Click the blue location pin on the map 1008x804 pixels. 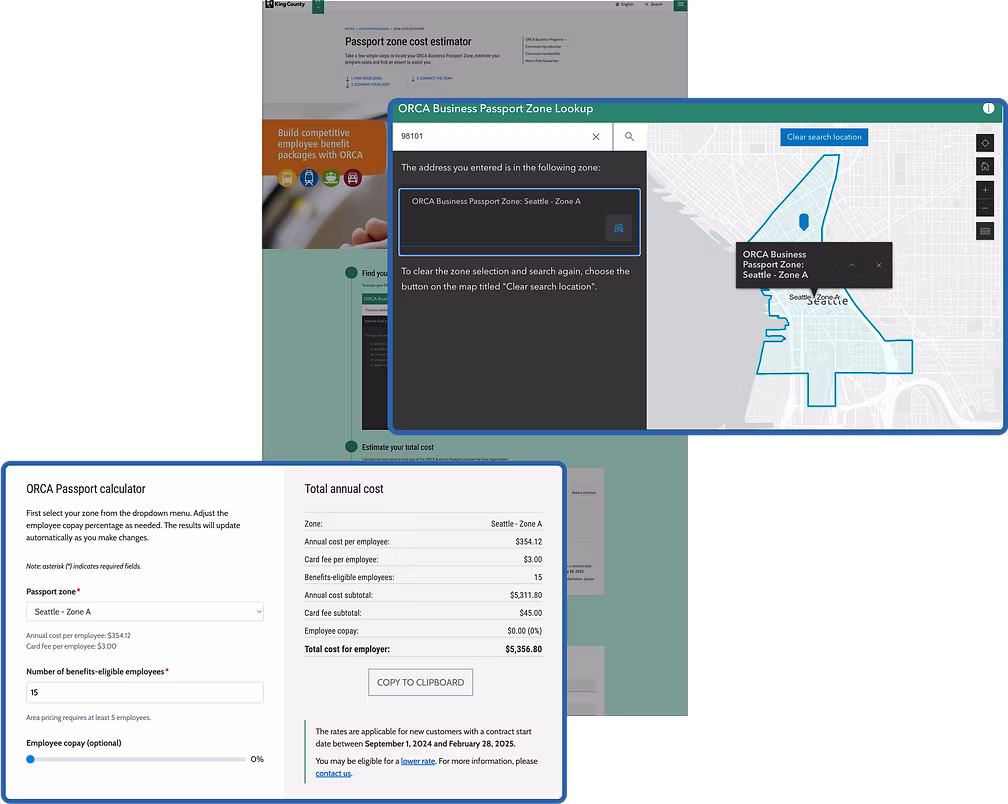(804, 222)
